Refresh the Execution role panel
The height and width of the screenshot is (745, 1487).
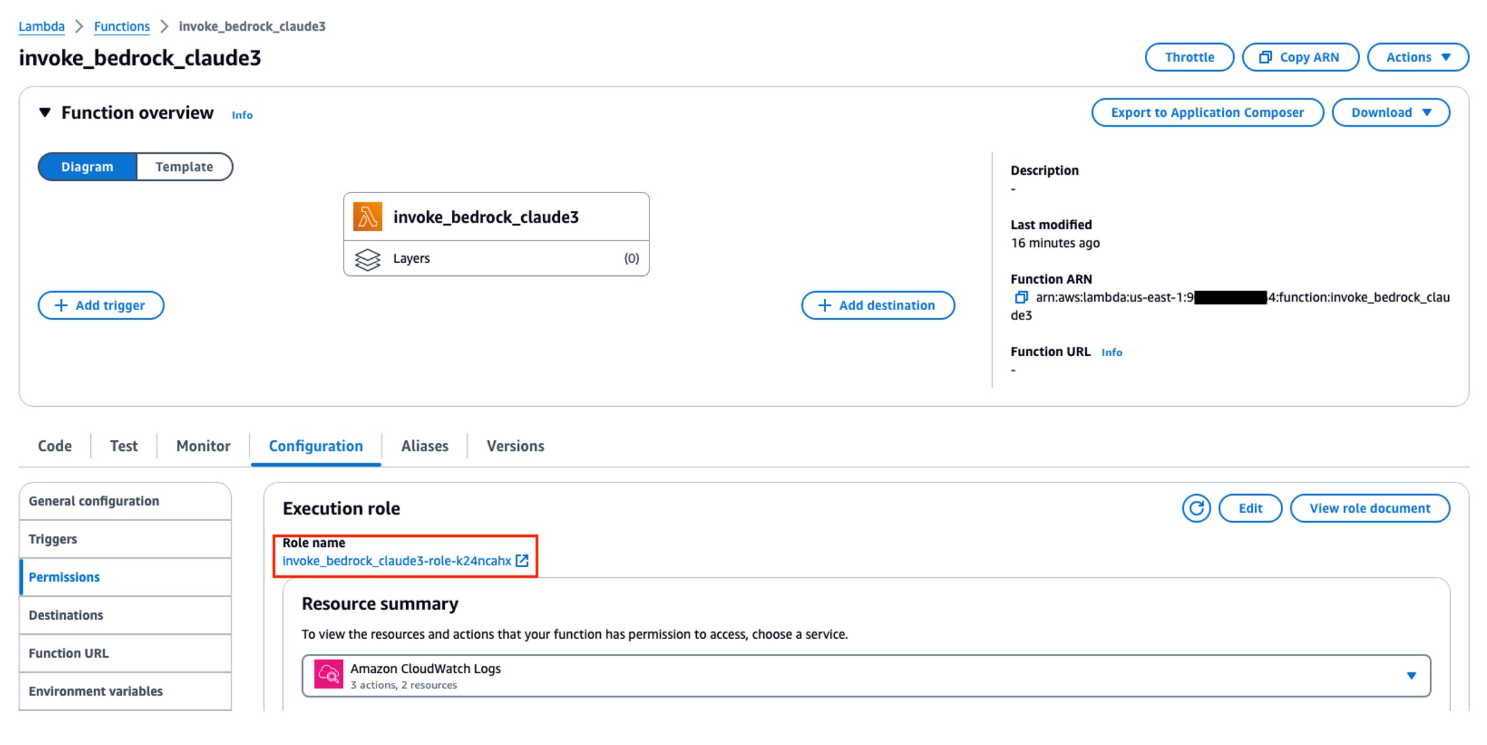1196,508
